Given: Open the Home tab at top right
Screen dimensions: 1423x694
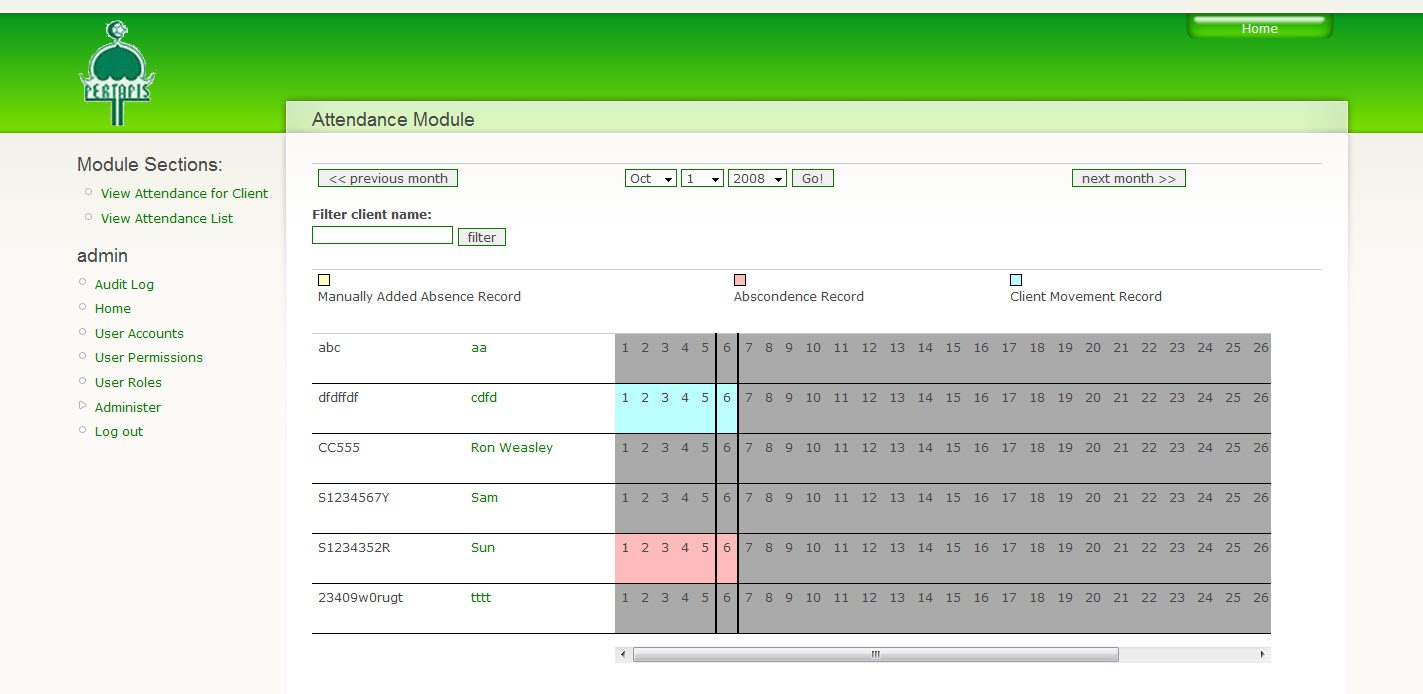Looking at the screenshot, I should 1259,28.
